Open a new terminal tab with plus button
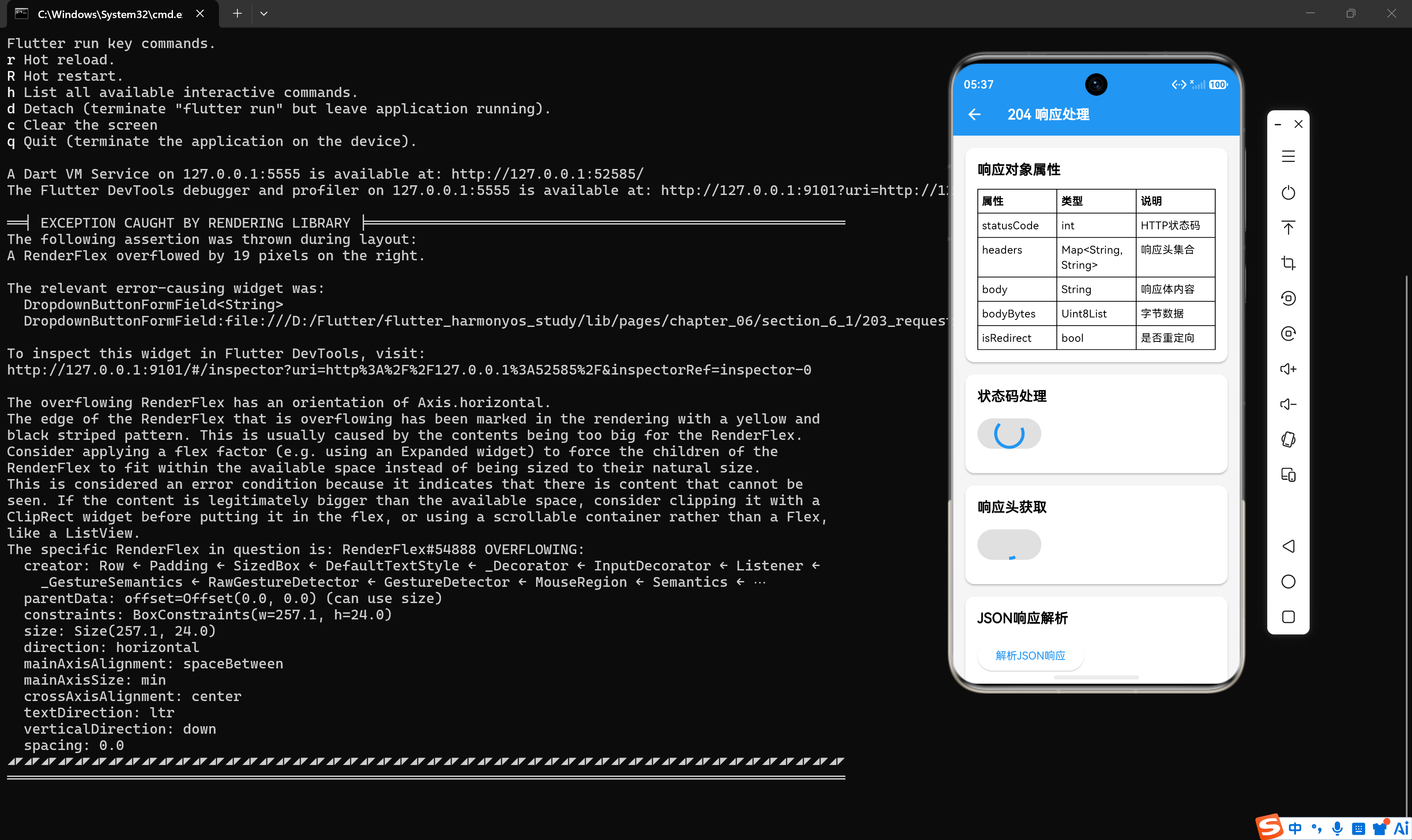This screenshot has height=840, width=1412. (x=237, y=14)
